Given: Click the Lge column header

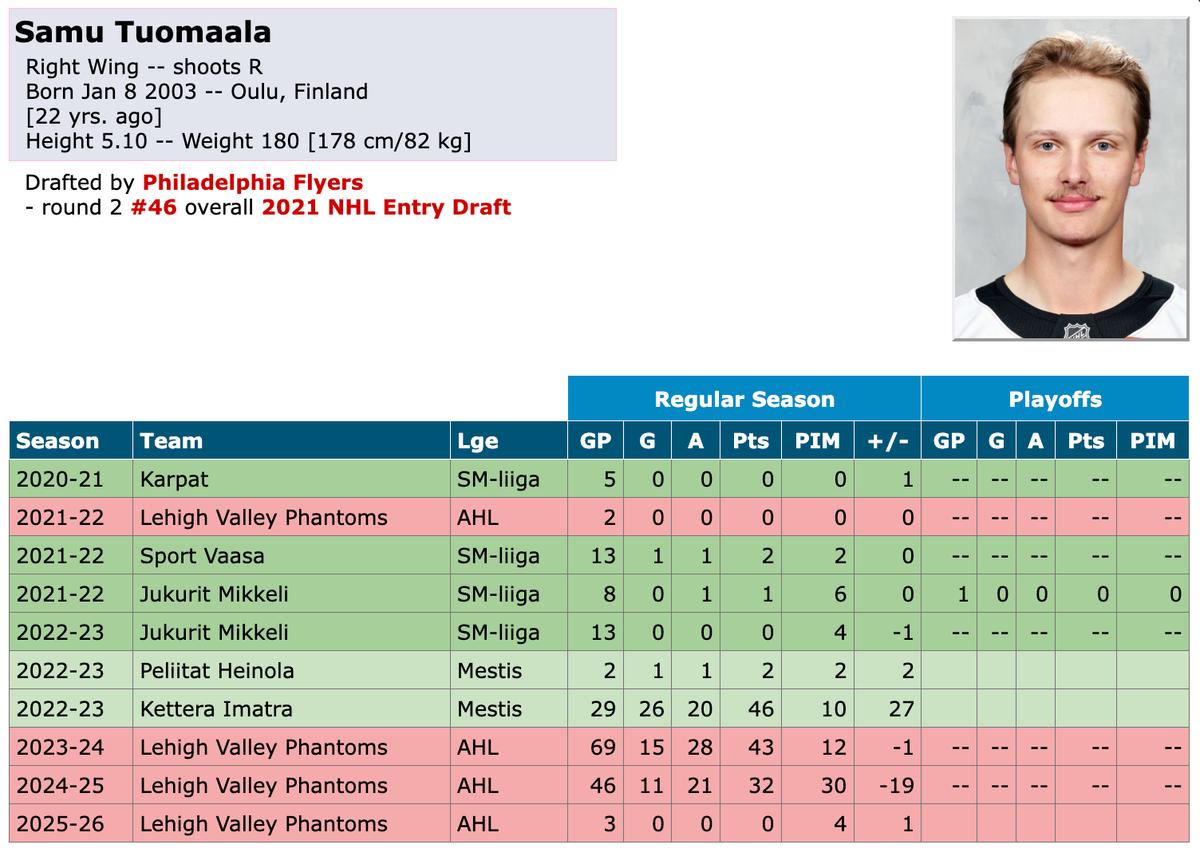Looking at the screenshot, I should pyautogui.click(x=478, y=441).
